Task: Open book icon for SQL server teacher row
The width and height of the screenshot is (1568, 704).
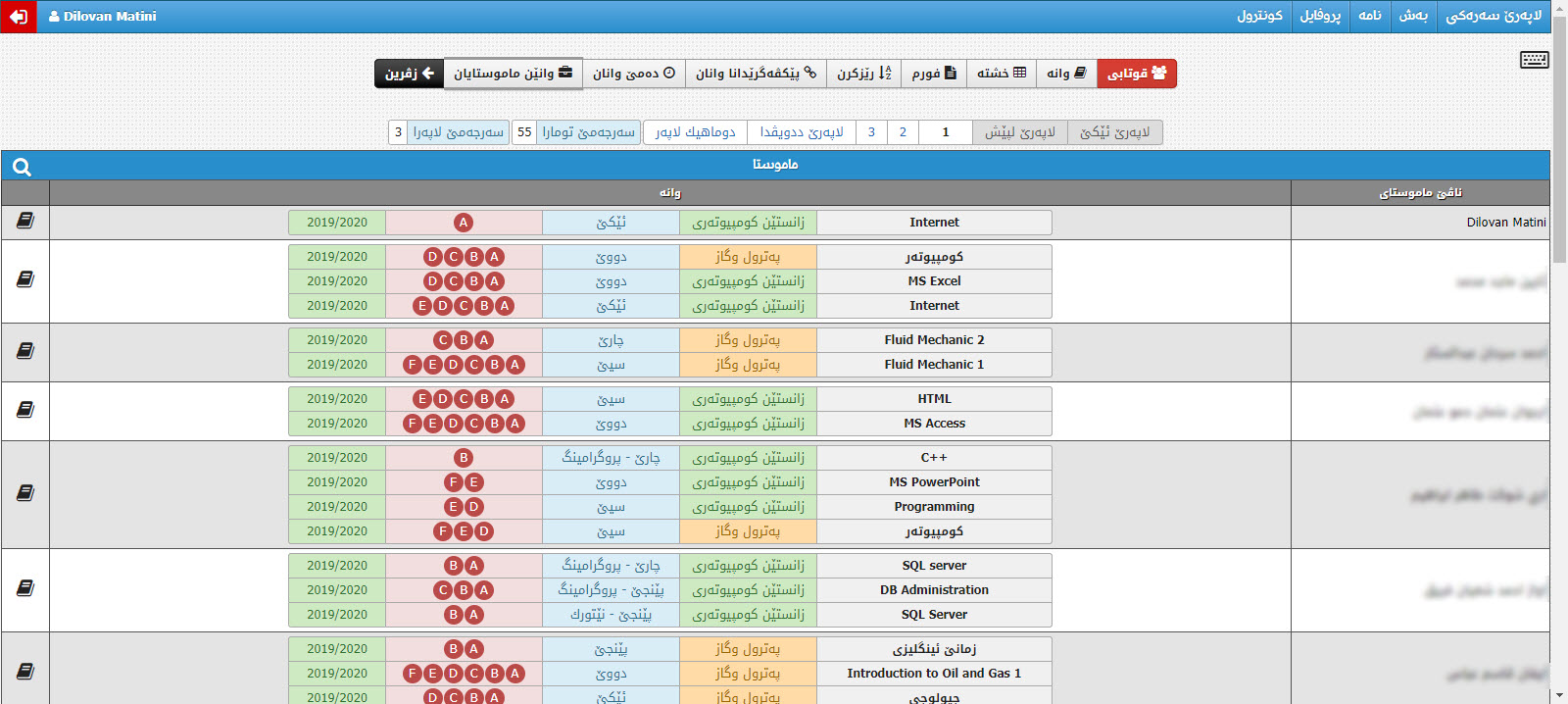Action: point(25,588)
